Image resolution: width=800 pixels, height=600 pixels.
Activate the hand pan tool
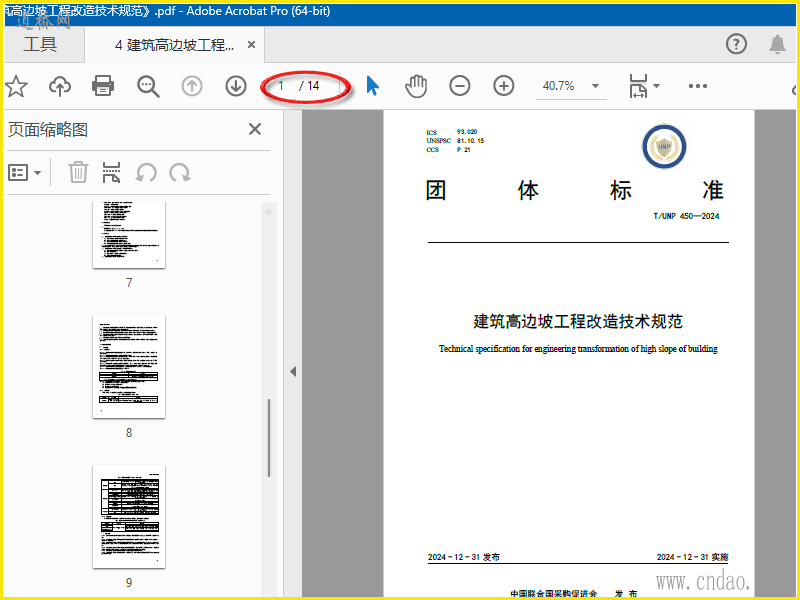pos(416,86)
